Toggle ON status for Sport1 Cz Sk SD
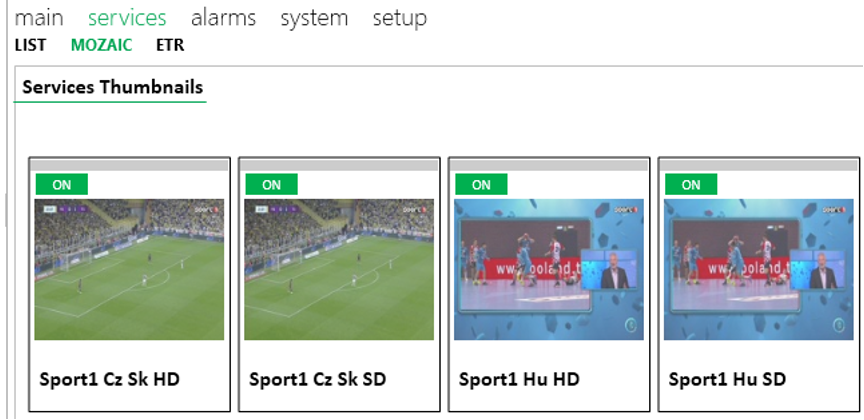 pos(272,185)
